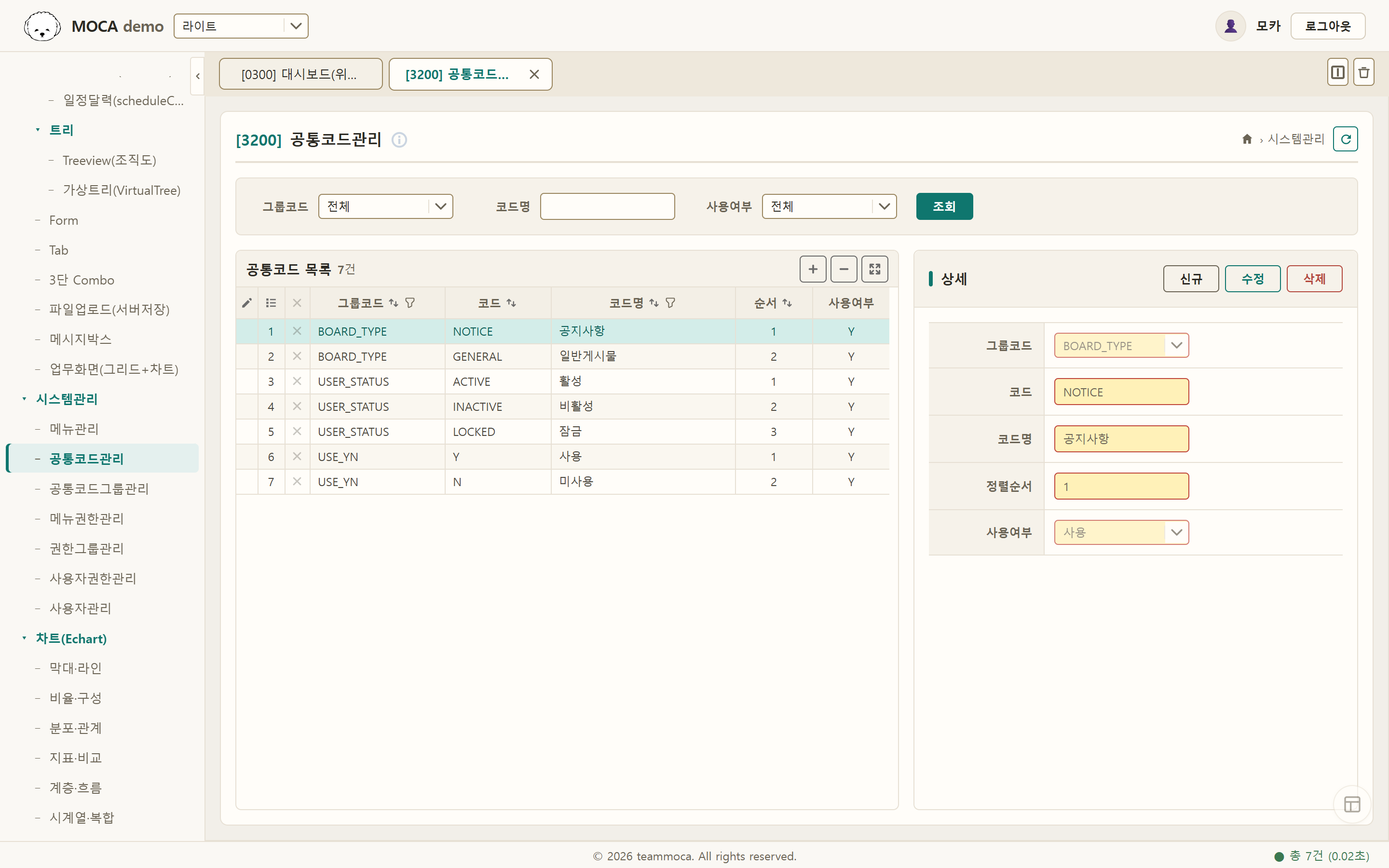Click the floating layout icon at bottom right
This screenshot has width=1389, height=868.
[x=1352, y=804]
